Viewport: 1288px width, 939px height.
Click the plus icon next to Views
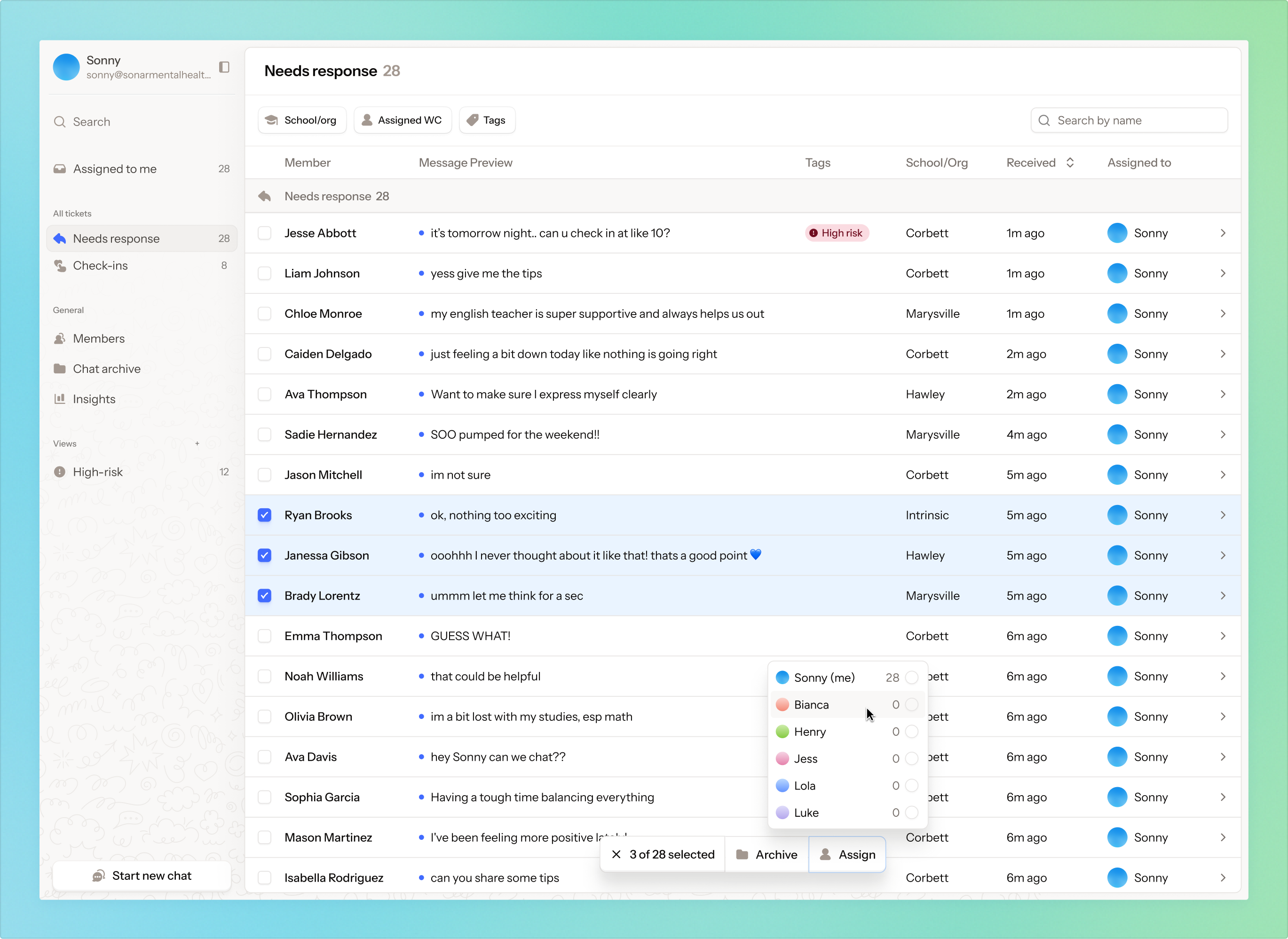click(197, 443)
